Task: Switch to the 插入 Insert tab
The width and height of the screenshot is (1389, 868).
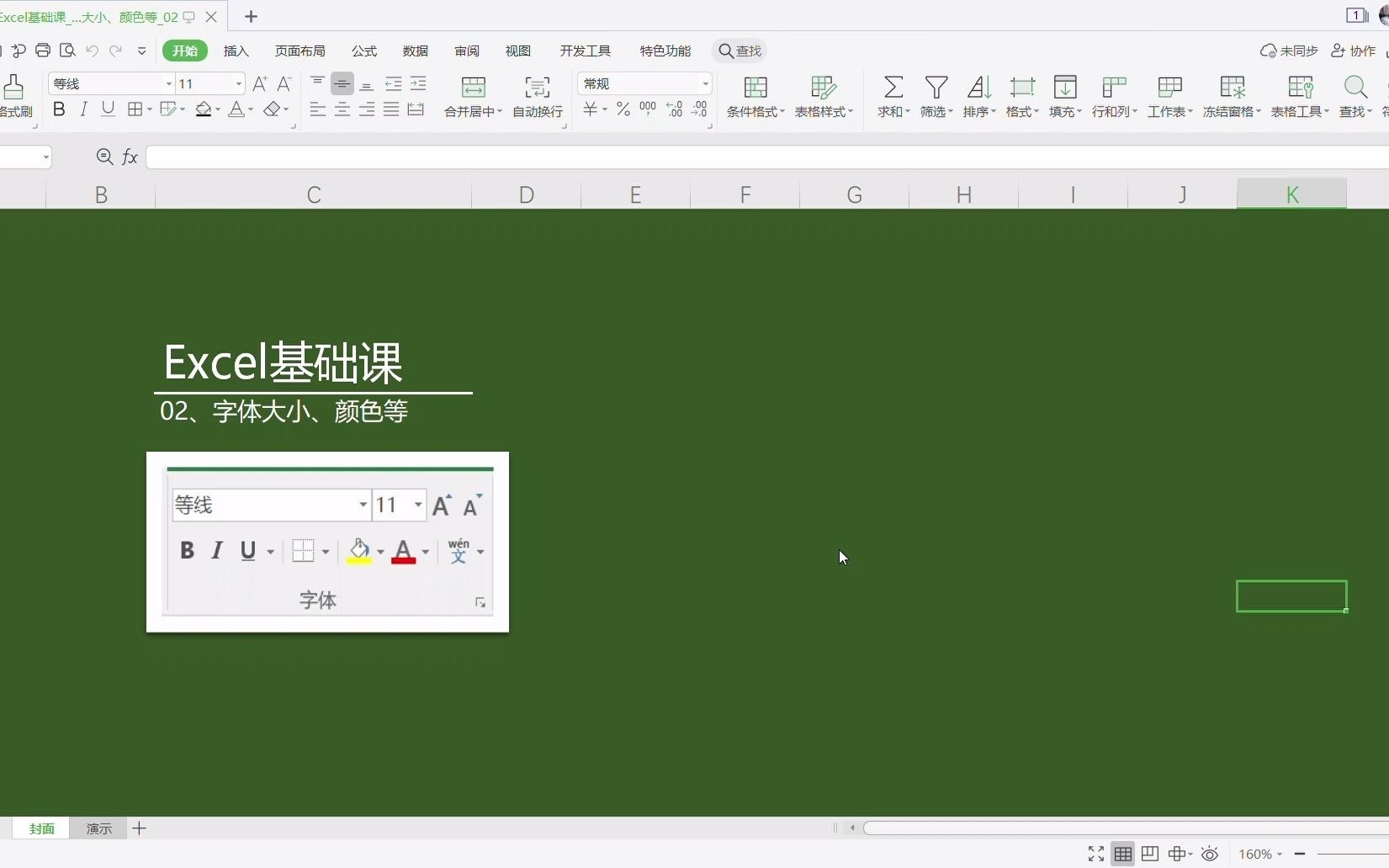Action: pyautogui.click(x=236, y=51)
